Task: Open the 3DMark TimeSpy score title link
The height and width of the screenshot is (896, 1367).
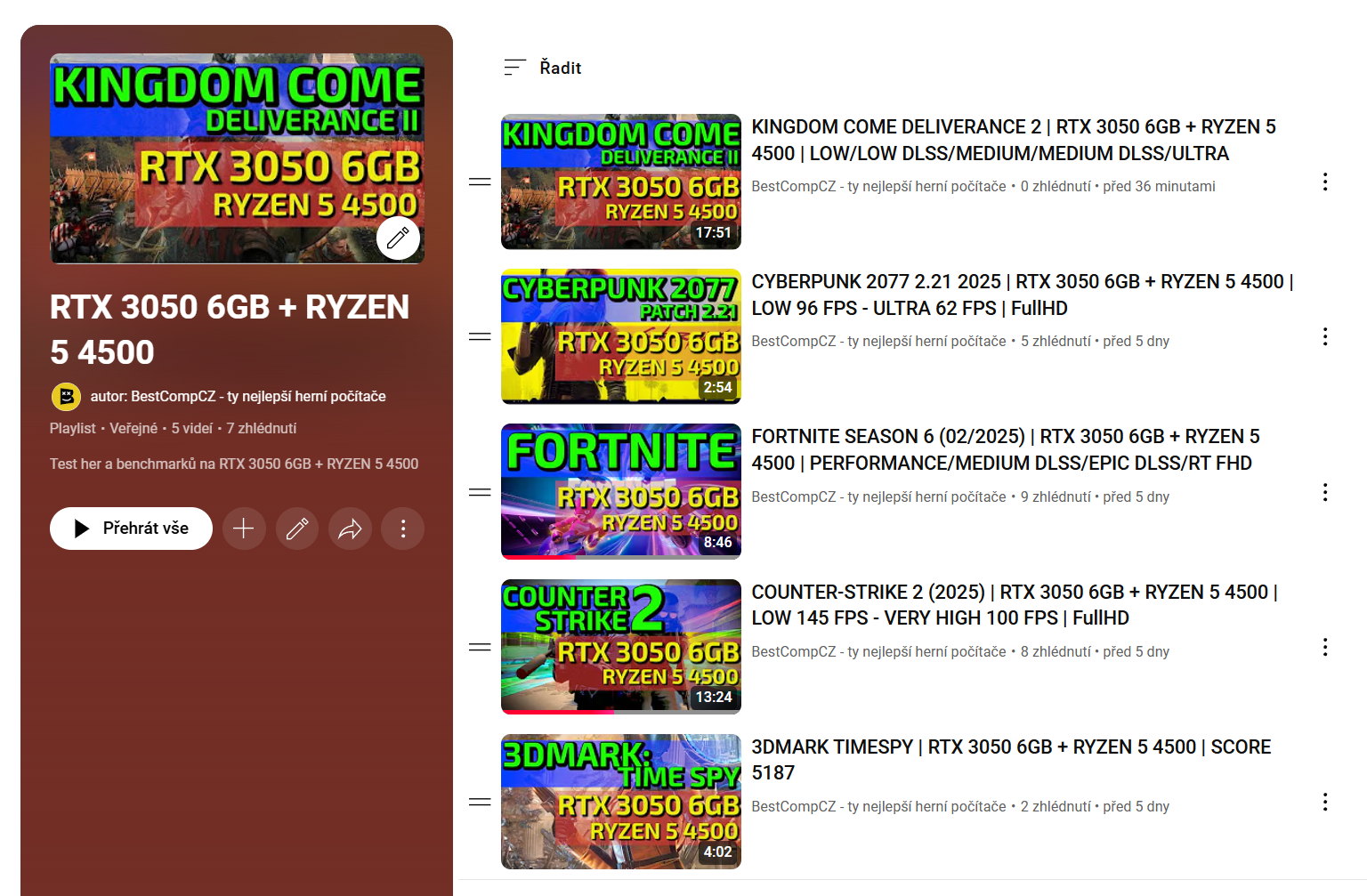Action: (x=1011, y=760)
